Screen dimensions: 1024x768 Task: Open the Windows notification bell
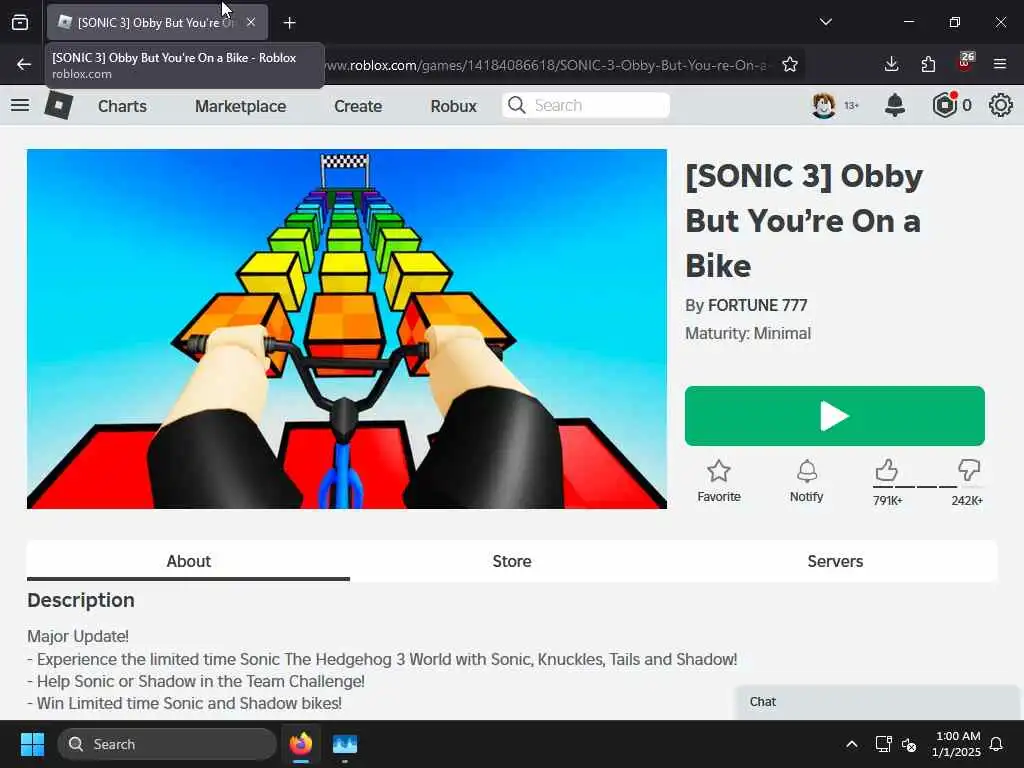pos(997,744)
